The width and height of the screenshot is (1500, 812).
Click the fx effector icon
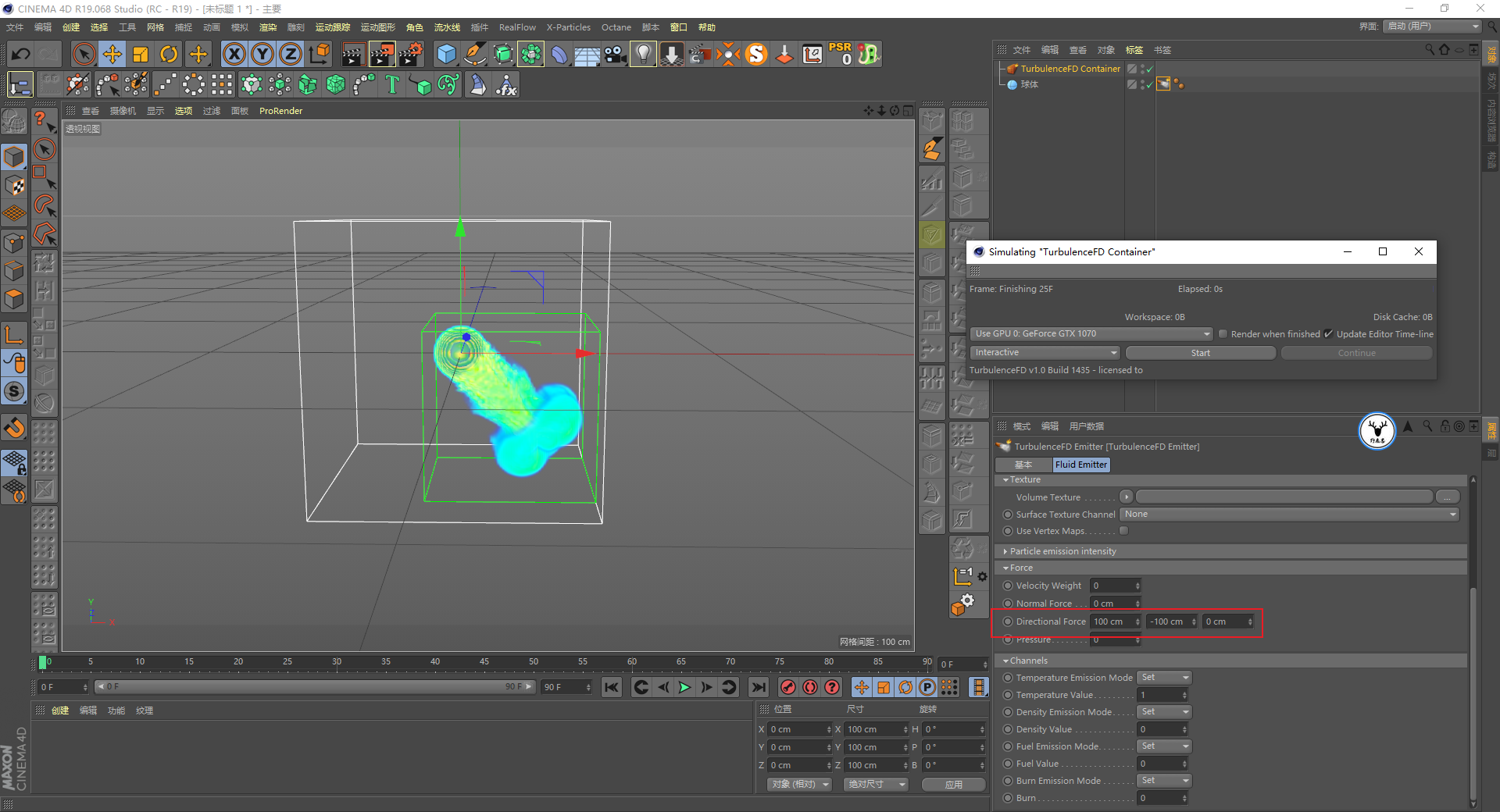[x=506, y=84]
